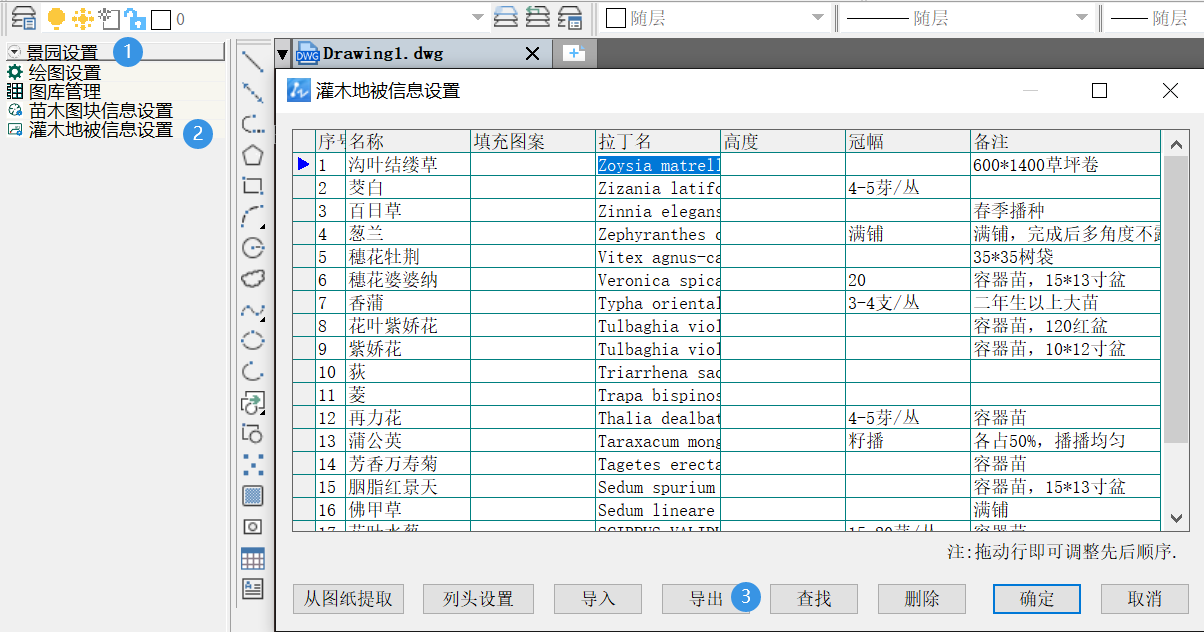Click the Layer States manager icon
Image resolution: width=1204 pixels, height=632 pixels.
[570, 17]
